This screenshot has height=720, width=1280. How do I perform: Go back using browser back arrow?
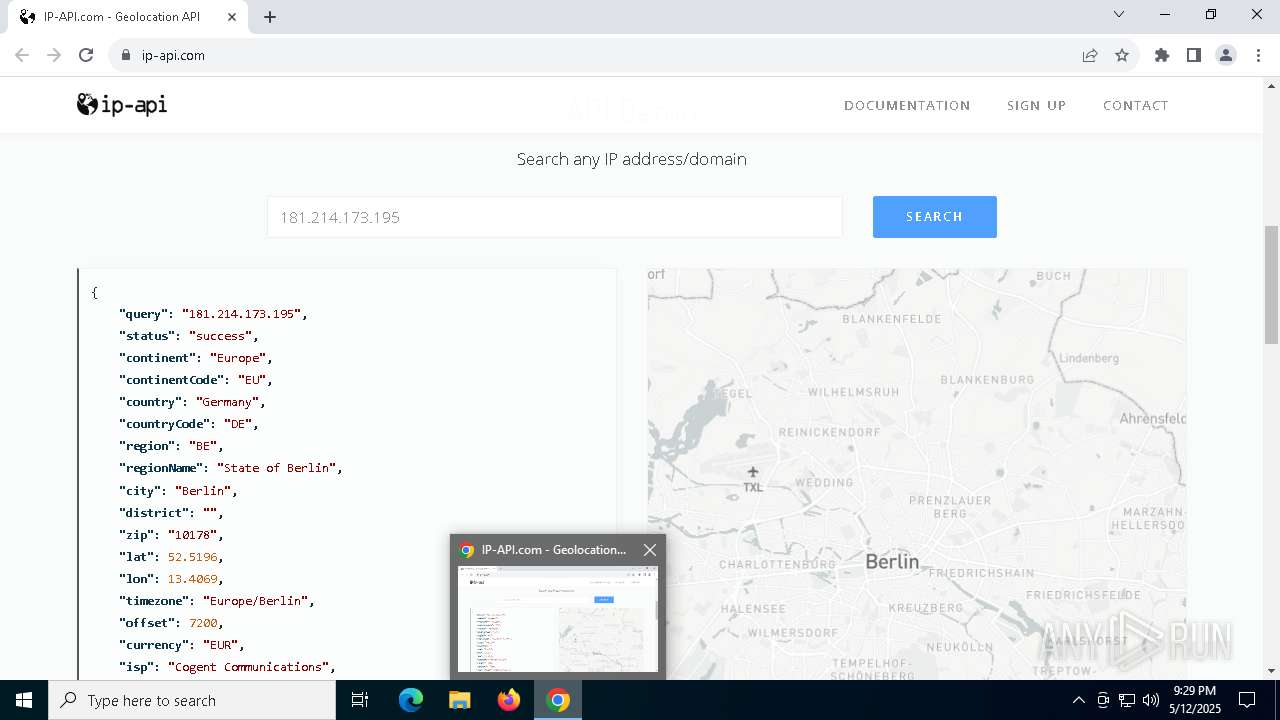pos(22,55)
